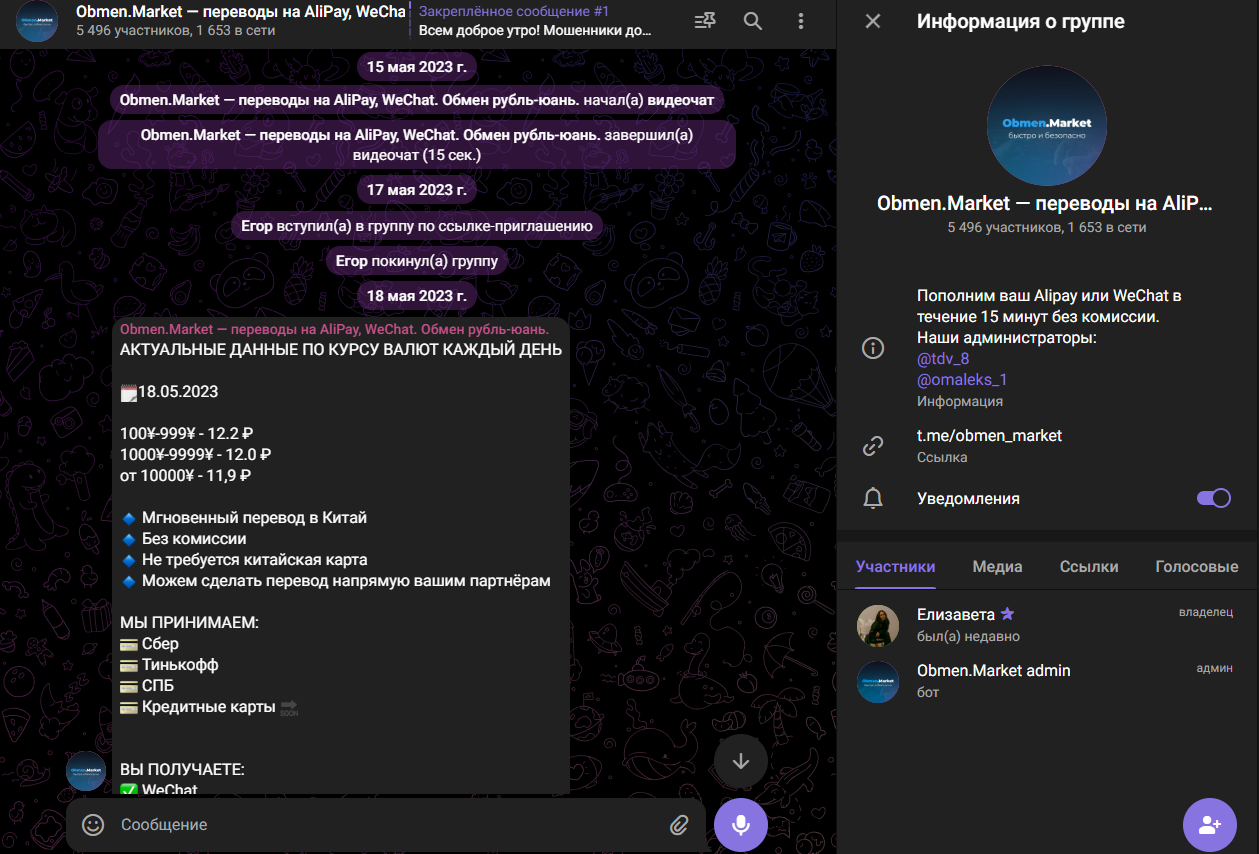Attach a file with the paperclip
This screenshot has height=854, width=1259.
tap(679, 825)
